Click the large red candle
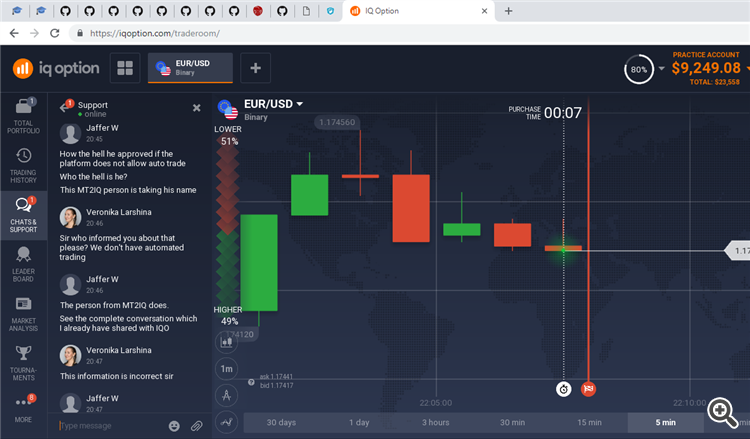The height and width of the screenshot is (439, 750). tap(411, 208)
